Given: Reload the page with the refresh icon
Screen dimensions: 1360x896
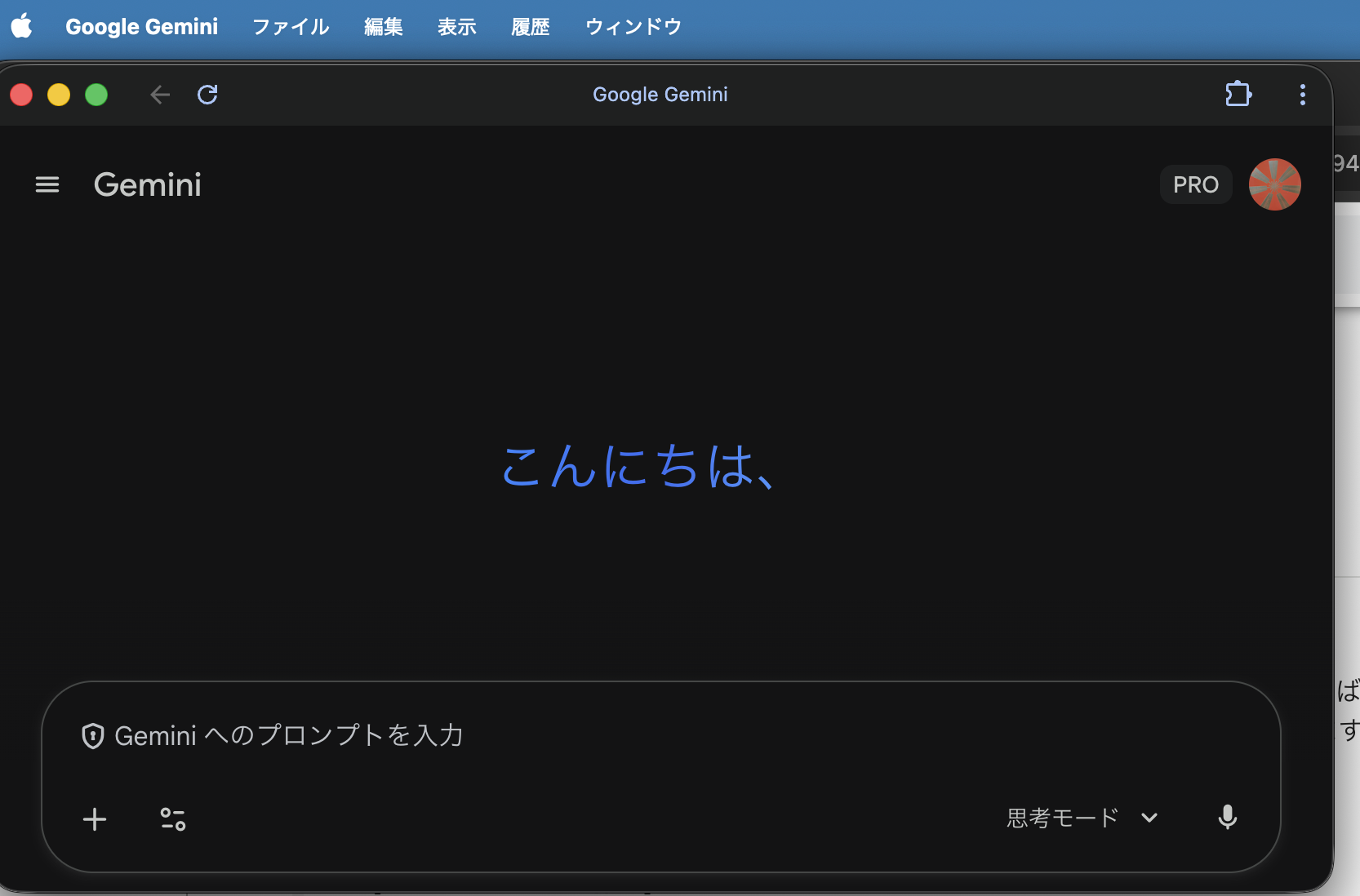Looking at the screenshot, I should click(x=208, y=95).
